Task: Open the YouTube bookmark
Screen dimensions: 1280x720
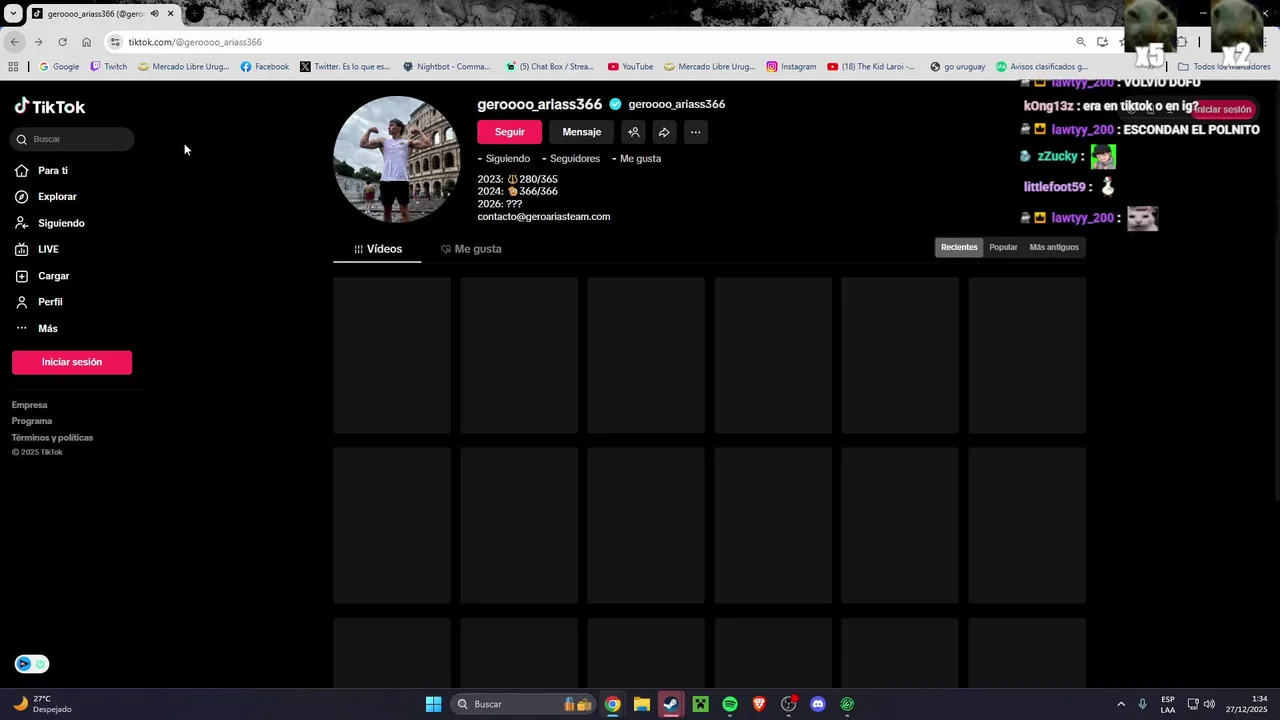Action: pos(630,67)
